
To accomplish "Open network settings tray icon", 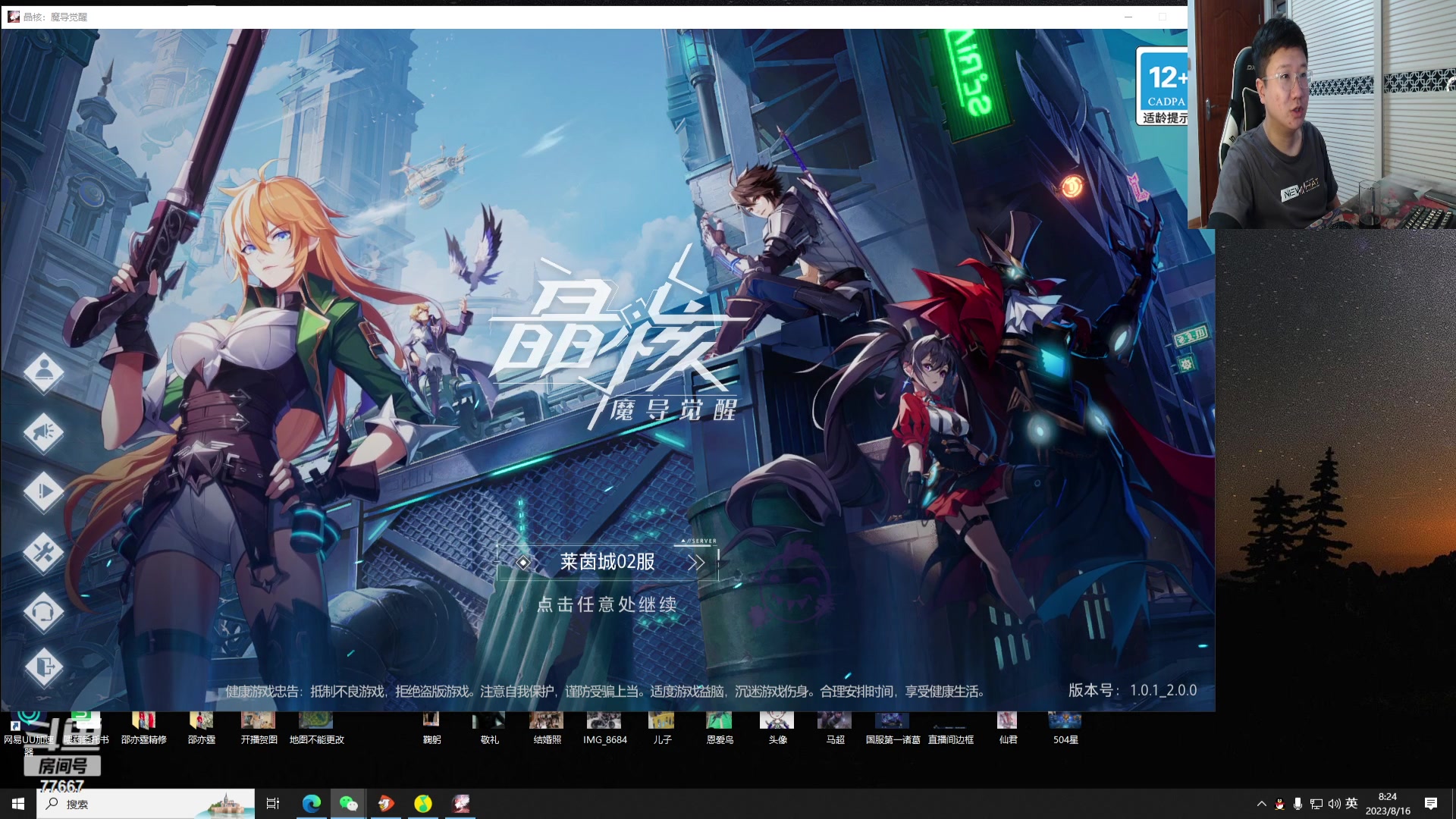I will click(x=1316, y=804).
